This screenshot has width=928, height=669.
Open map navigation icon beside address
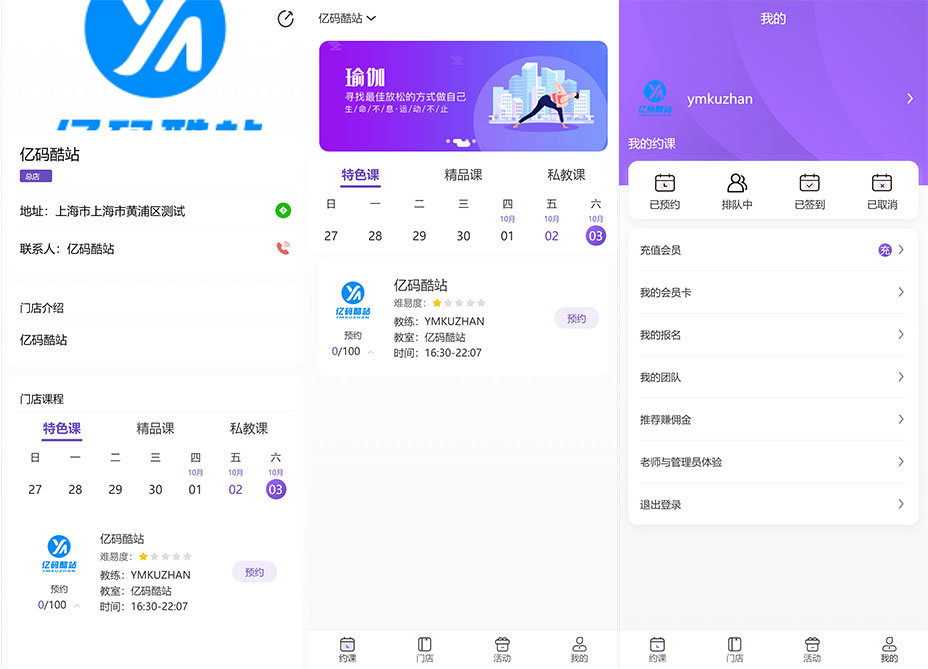pyautogui.click(x=283, y=210)
